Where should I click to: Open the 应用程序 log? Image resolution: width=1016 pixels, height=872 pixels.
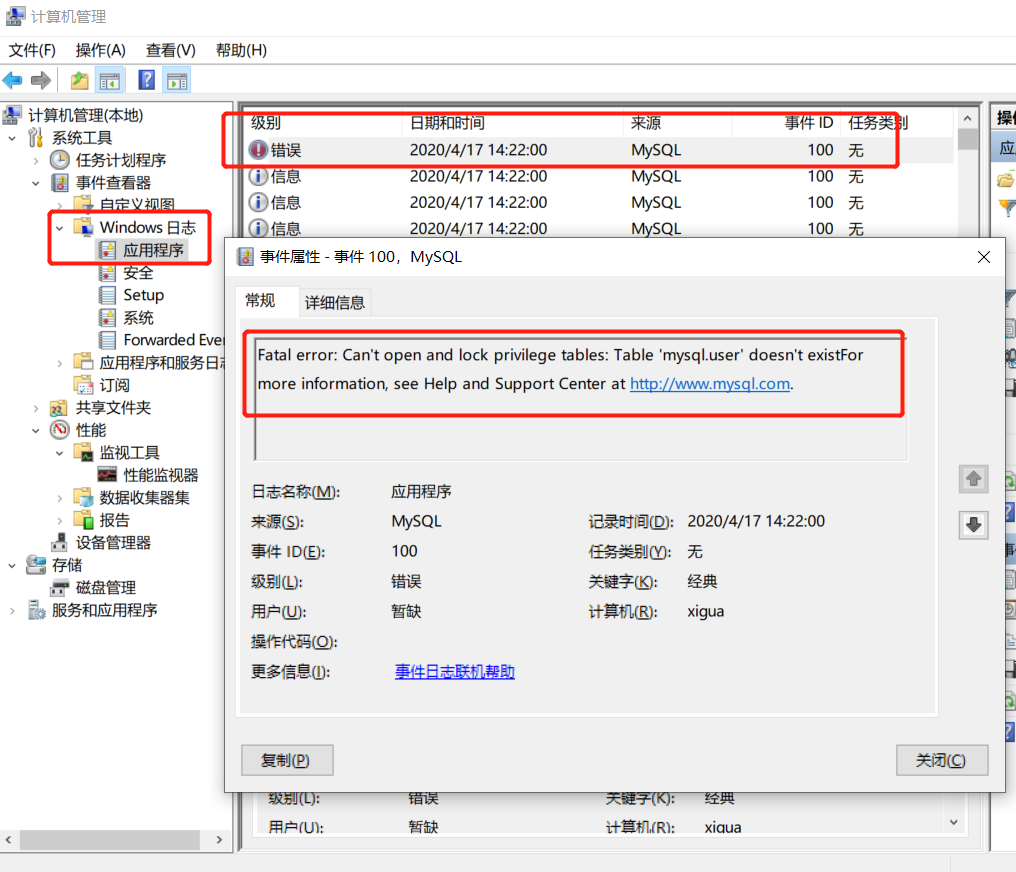point(154,250)
